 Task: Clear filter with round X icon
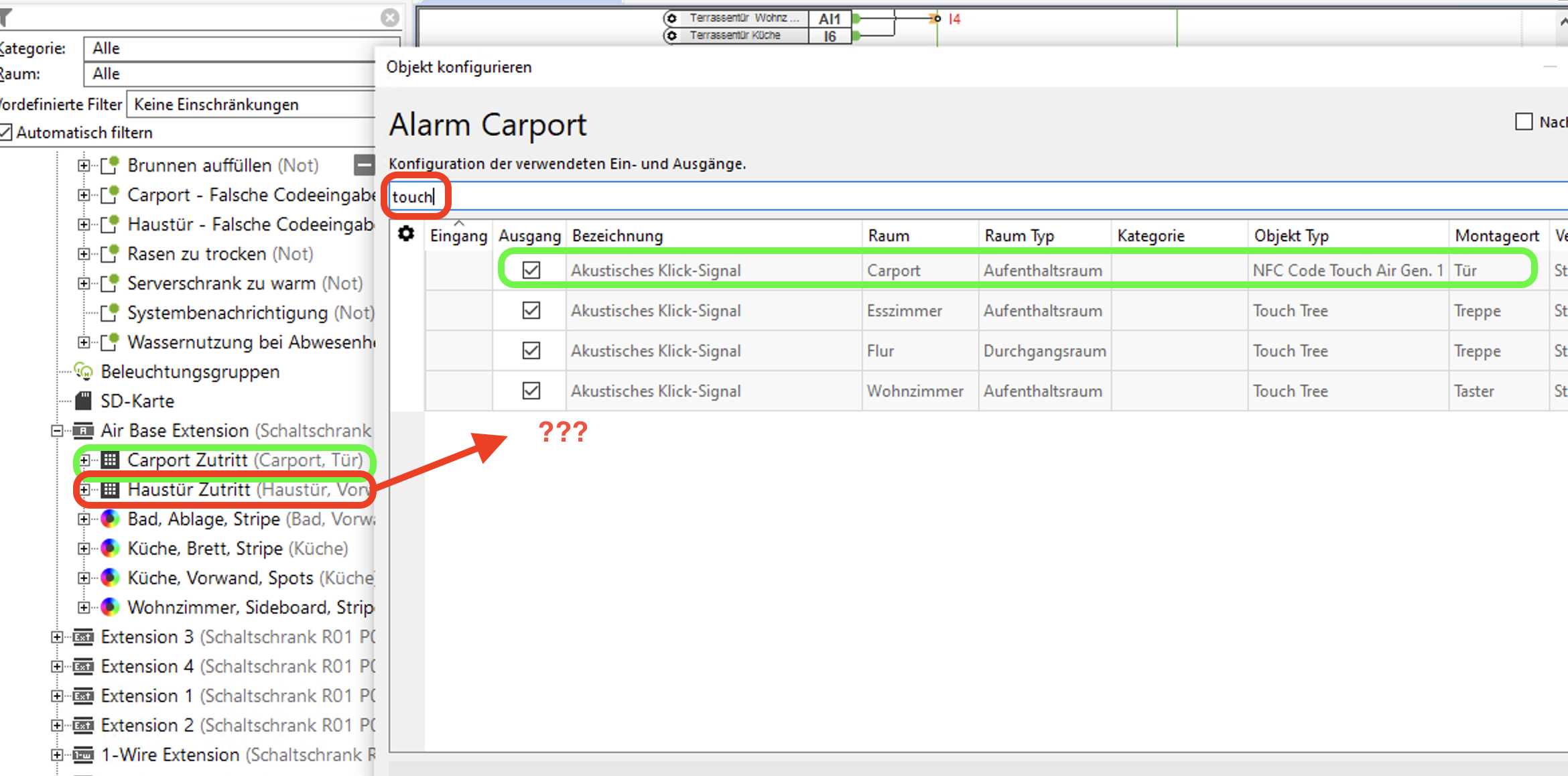tap(389, 18)
